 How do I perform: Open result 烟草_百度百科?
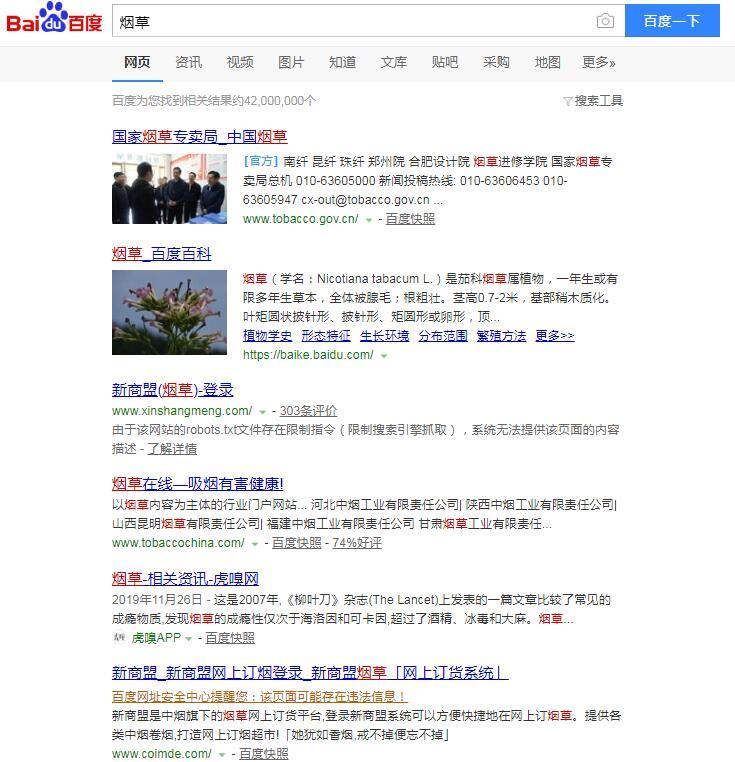pos(162,254)
